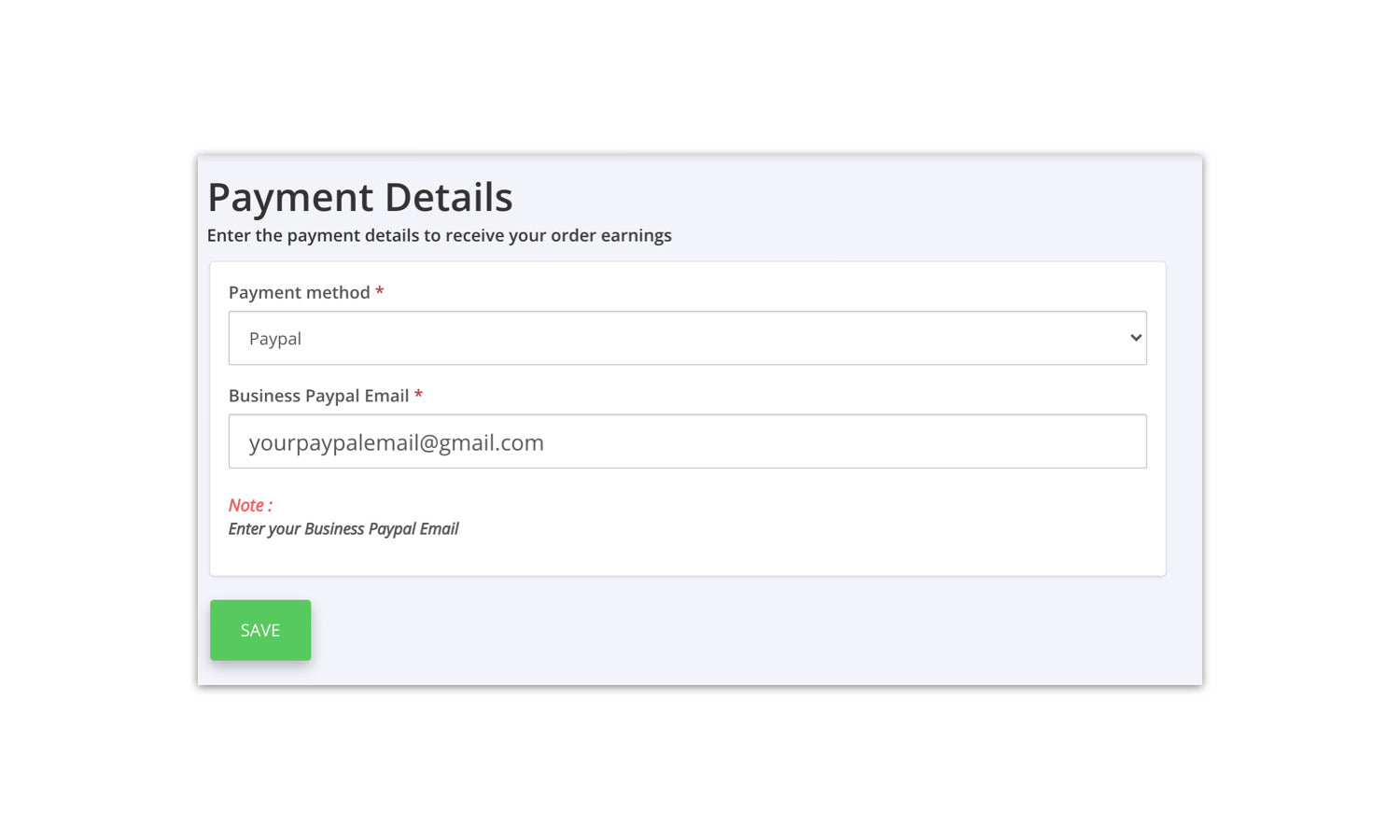Click the 'Payment method' field label
Screen dimensions: 1400x840
(299, 292)
